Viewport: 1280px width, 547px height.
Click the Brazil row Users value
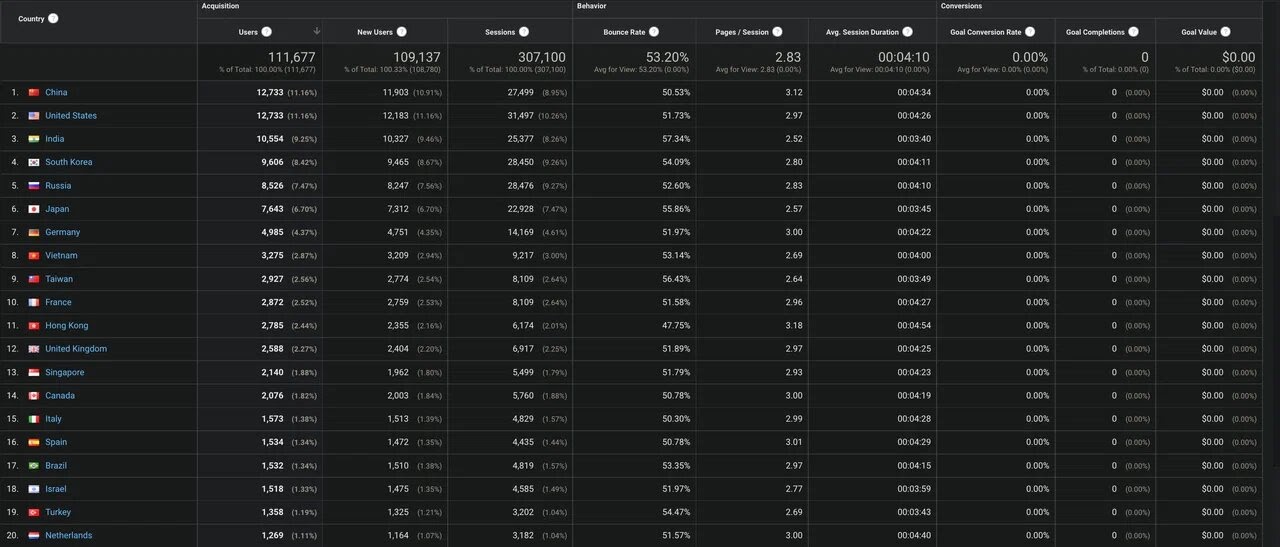tap(272, 466)
